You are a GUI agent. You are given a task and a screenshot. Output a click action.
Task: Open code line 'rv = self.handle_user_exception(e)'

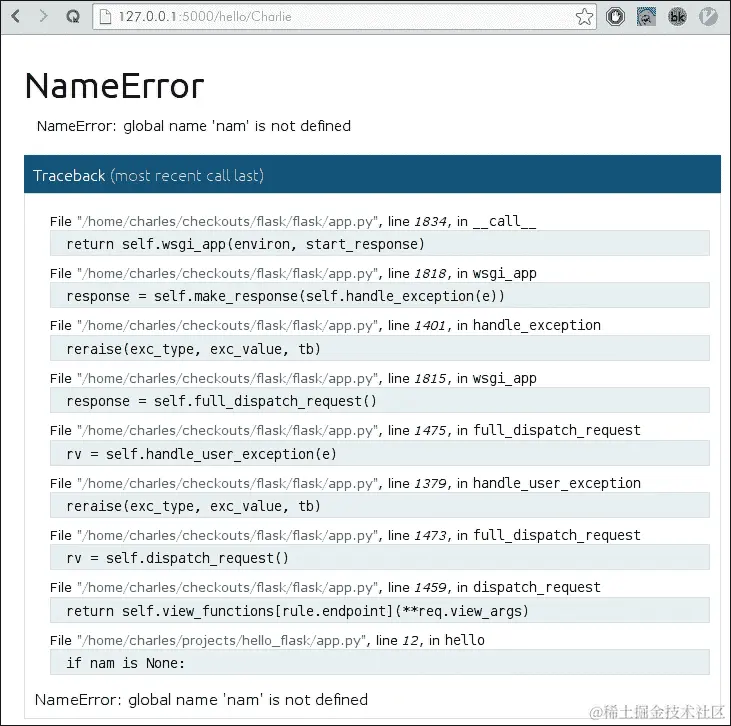(379, 453)
